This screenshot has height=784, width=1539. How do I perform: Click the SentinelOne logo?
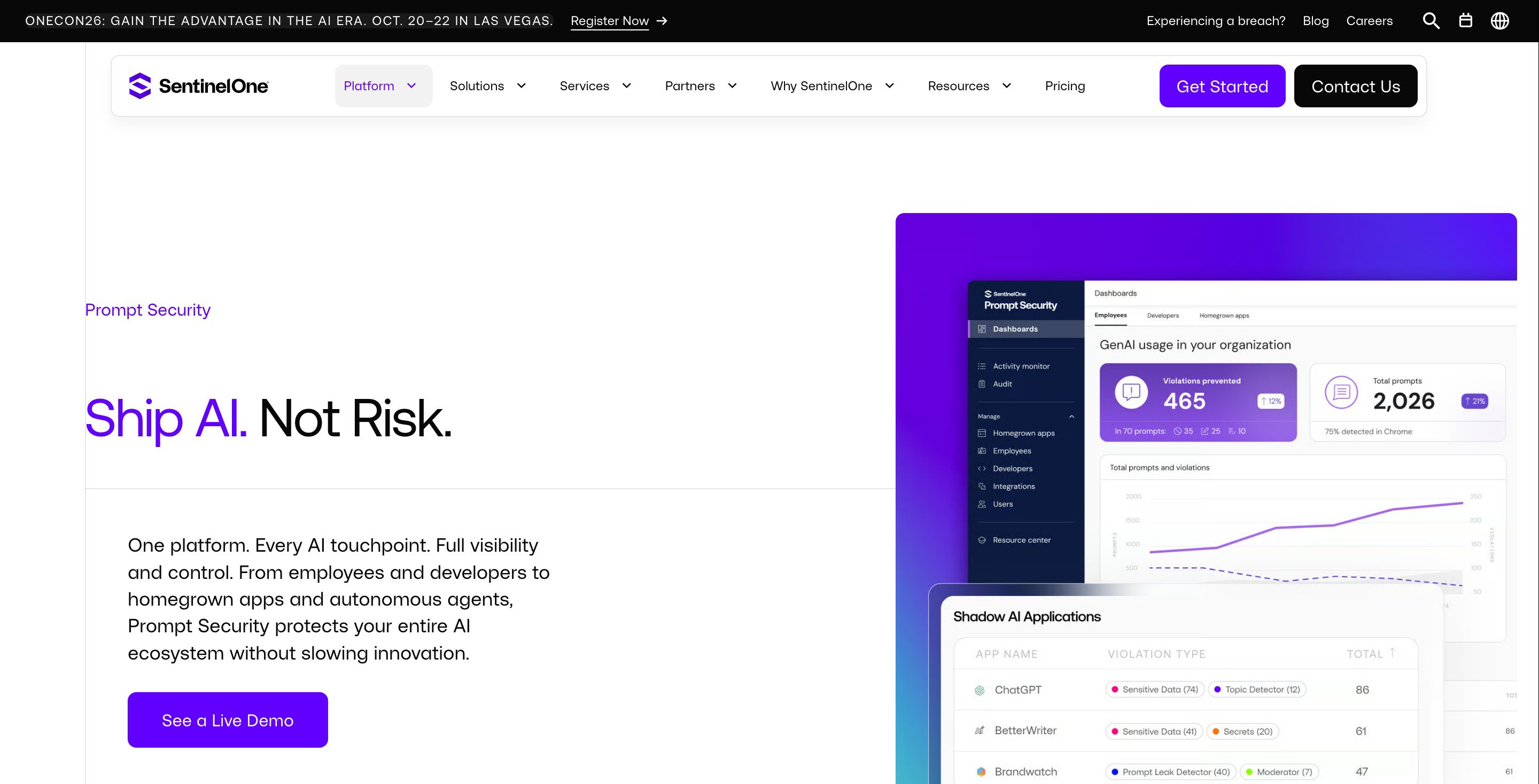click(x=198, y=86)
